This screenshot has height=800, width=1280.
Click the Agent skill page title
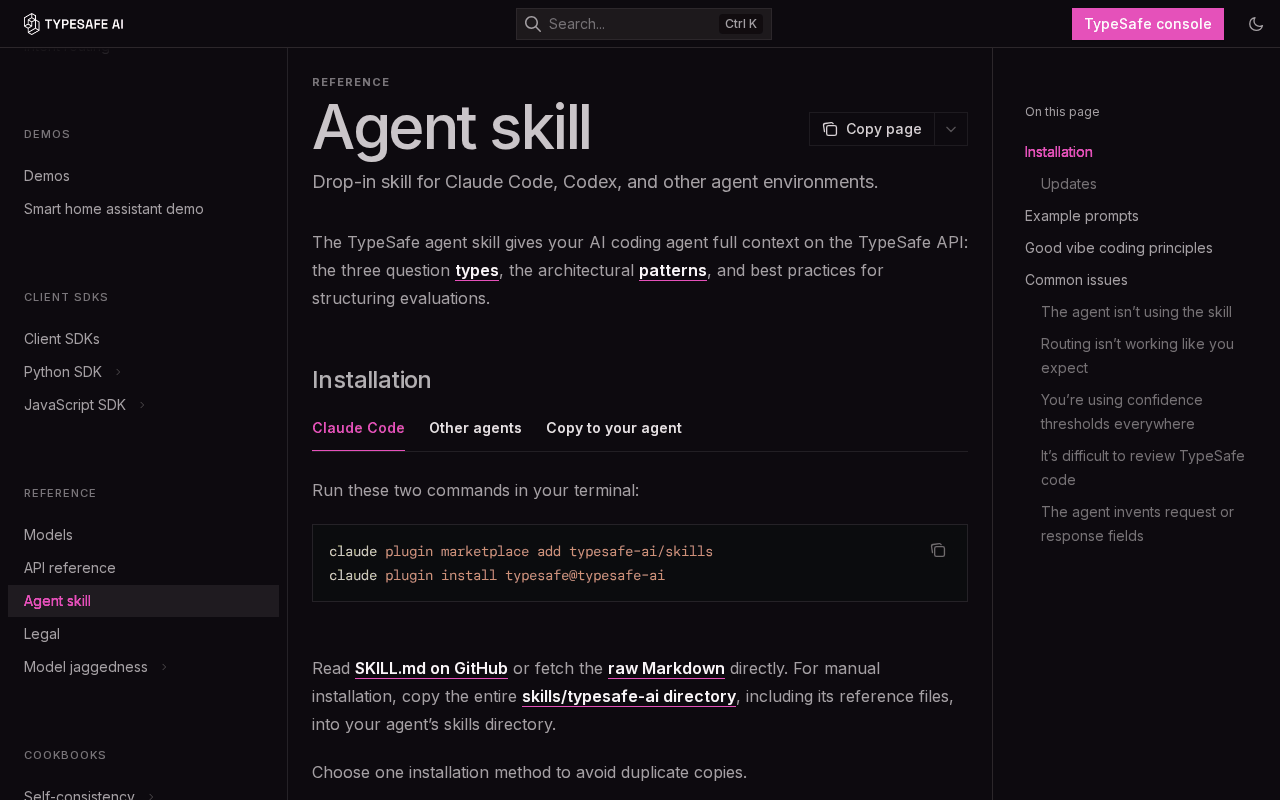coord(451,128)
